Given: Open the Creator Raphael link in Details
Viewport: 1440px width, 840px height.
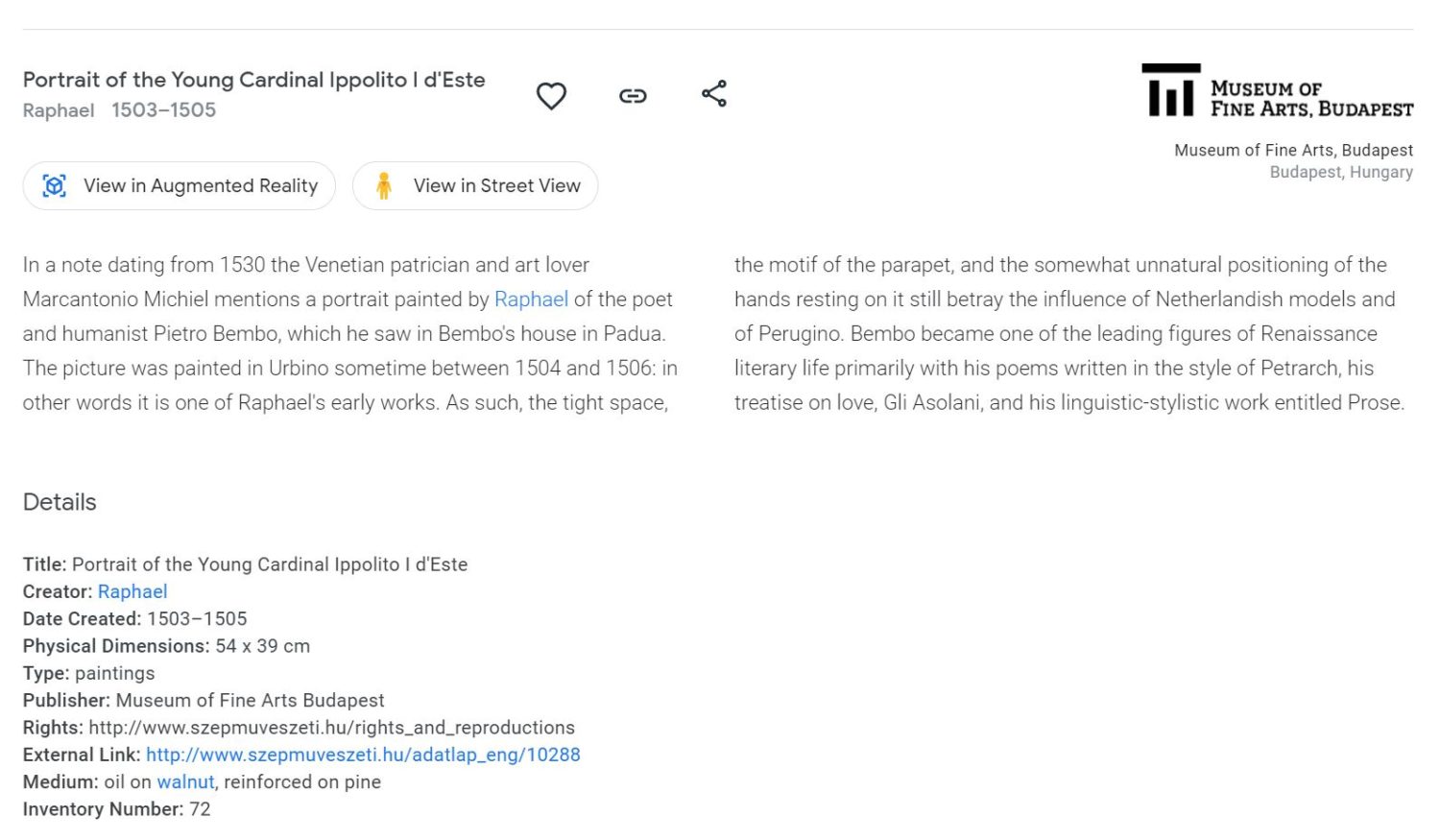Looking at the screenshot, I should 132,591.
